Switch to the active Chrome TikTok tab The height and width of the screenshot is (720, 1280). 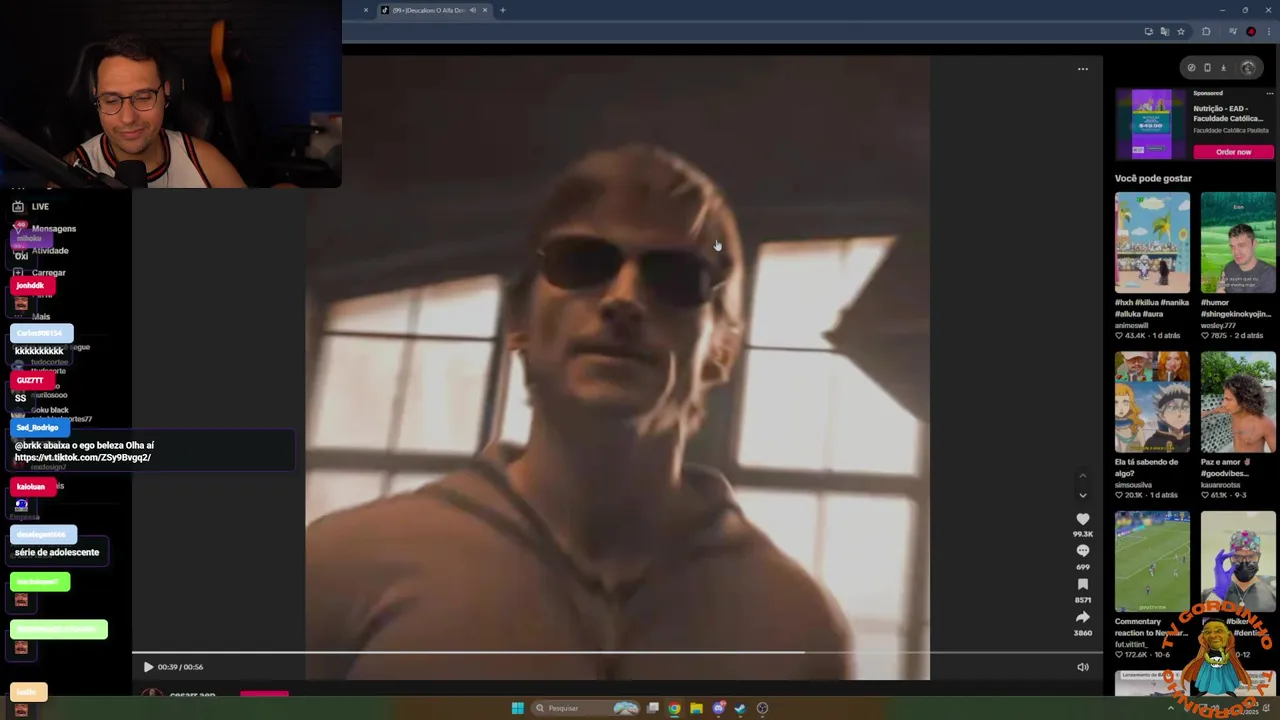click(x=432, y=10)
